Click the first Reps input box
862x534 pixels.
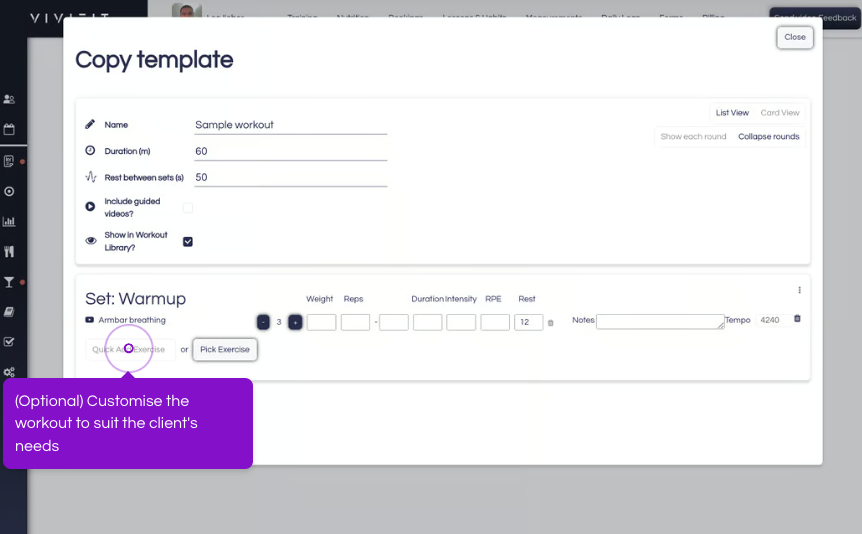(355, 322)
